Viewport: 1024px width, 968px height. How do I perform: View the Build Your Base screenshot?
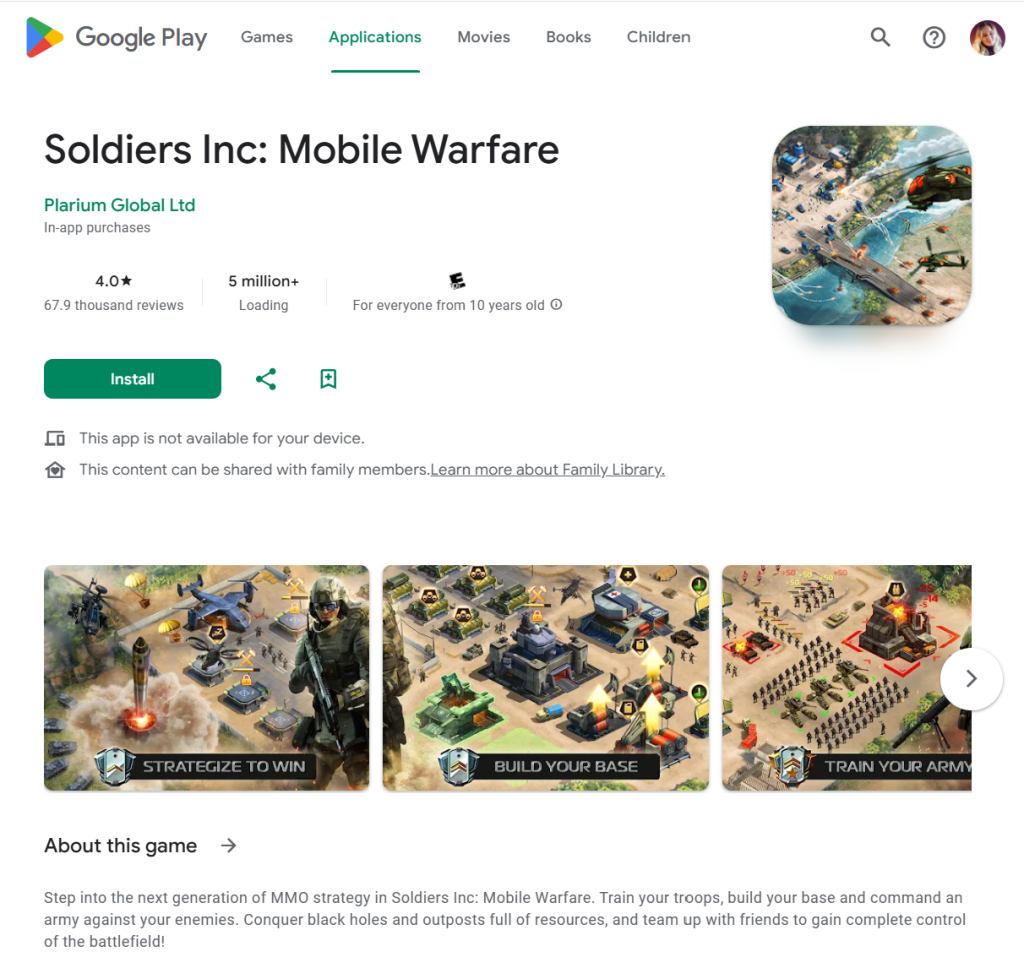[545, 678]
